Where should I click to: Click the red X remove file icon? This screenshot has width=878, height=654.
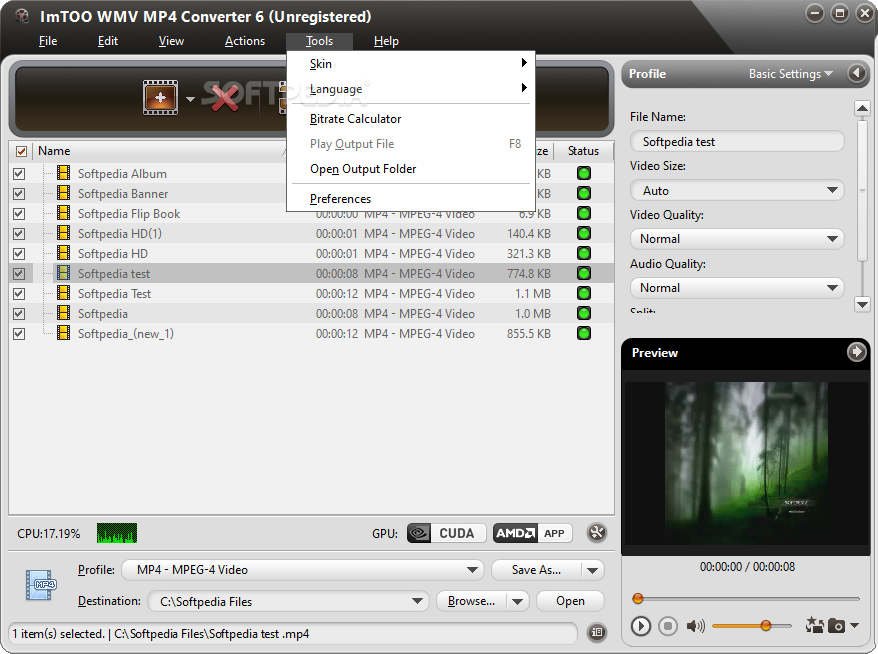(224, 97)
